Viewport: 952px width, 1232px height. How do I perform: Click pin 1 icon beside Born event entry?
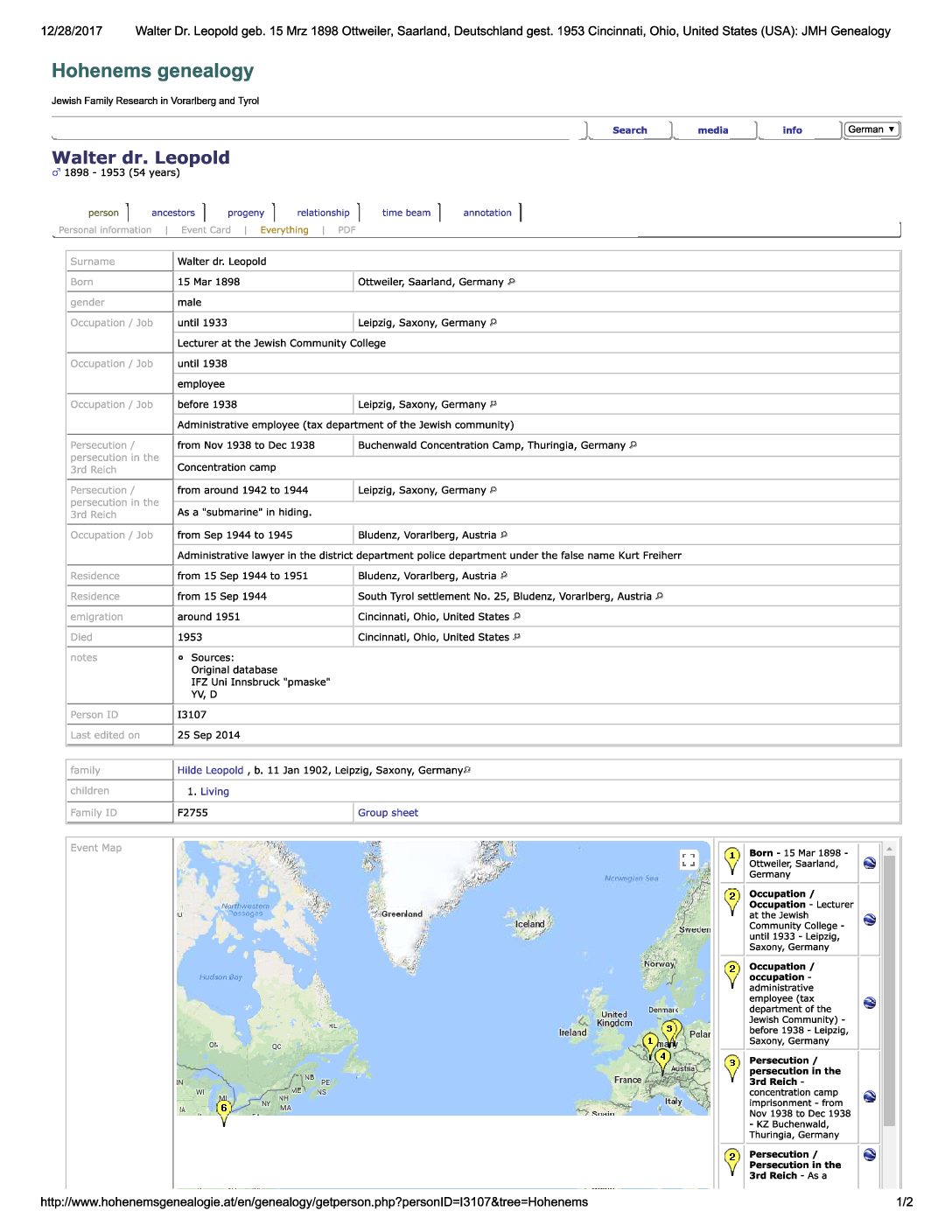[732, 861]
